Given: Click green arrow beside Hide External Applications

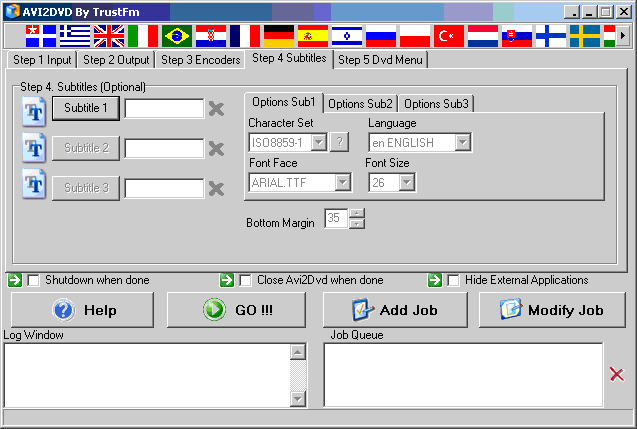Looking at the screenshot, I should (435, 280).
